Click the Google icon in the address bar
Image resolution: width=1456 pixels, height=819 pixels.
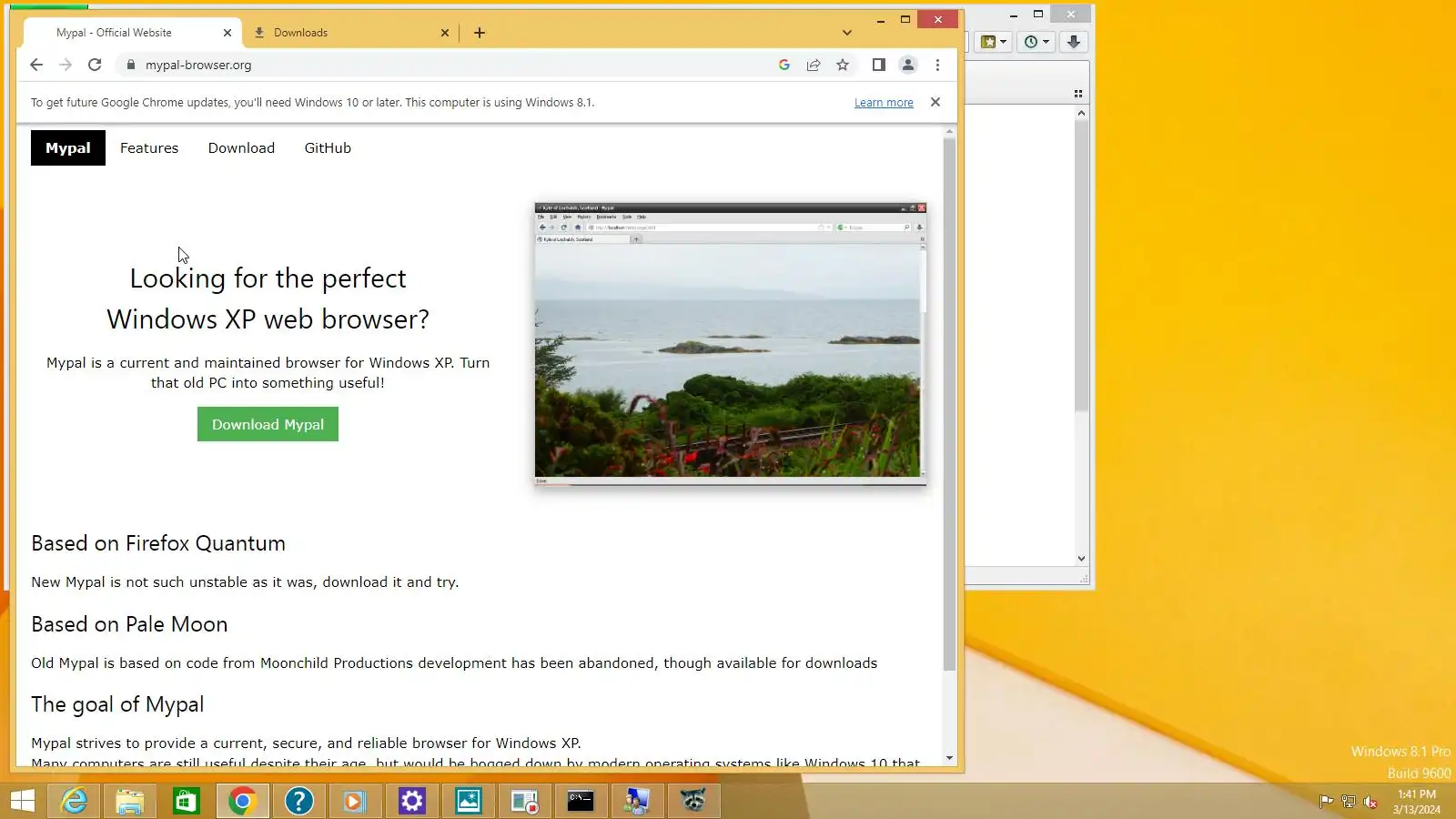pyautogui.click(x=784, y=65)
